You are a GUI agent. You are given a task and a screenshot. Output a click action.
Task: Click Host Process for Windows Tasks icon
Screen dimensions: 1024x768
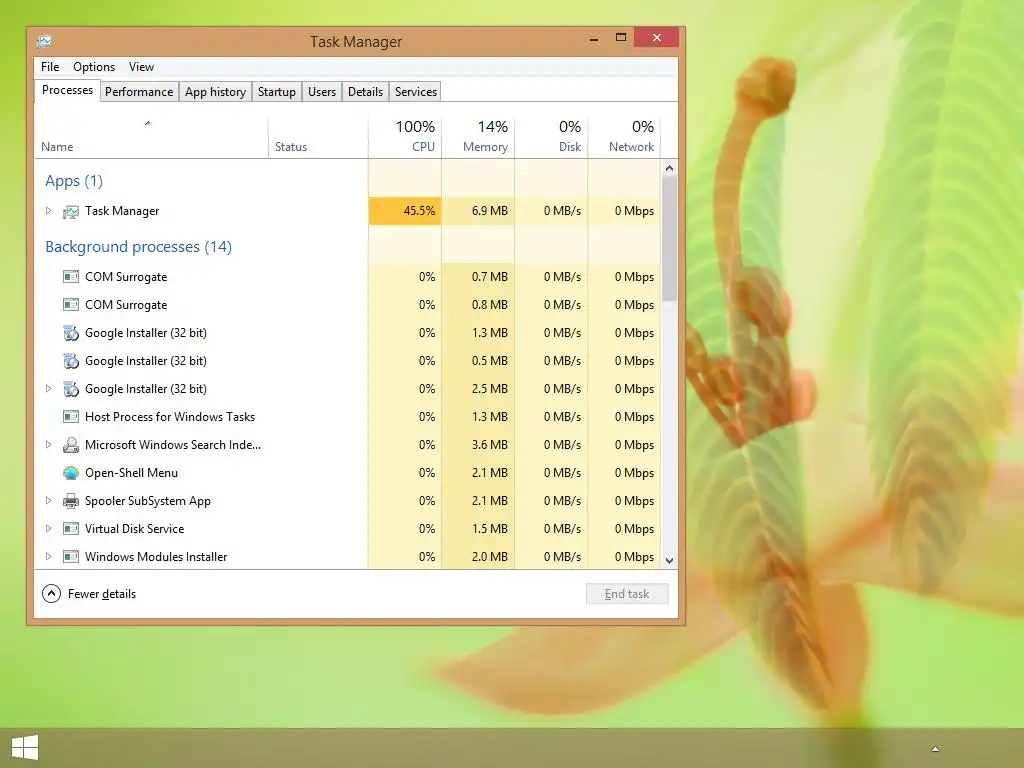pyautogui.click(x=71, y=417)
